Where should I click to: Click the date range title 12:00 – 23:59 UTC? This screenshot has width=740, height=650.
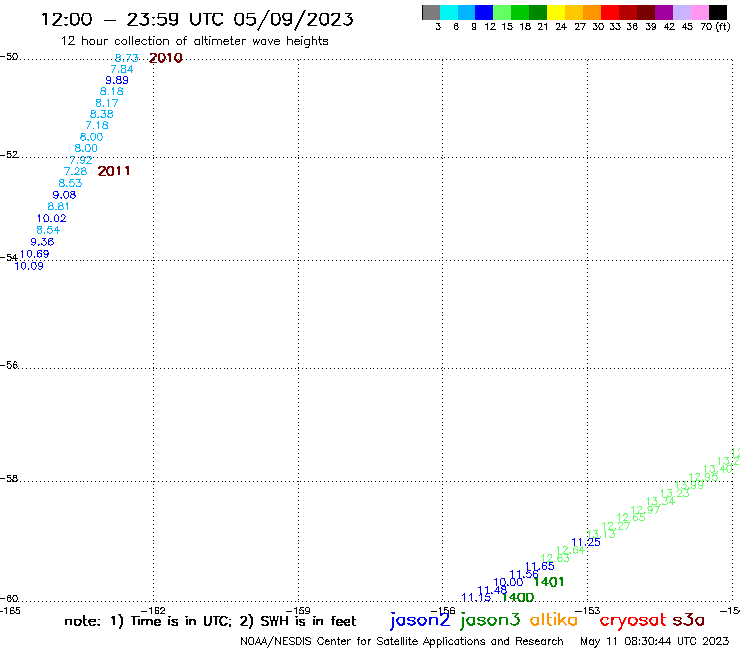(x=197, y=19)
